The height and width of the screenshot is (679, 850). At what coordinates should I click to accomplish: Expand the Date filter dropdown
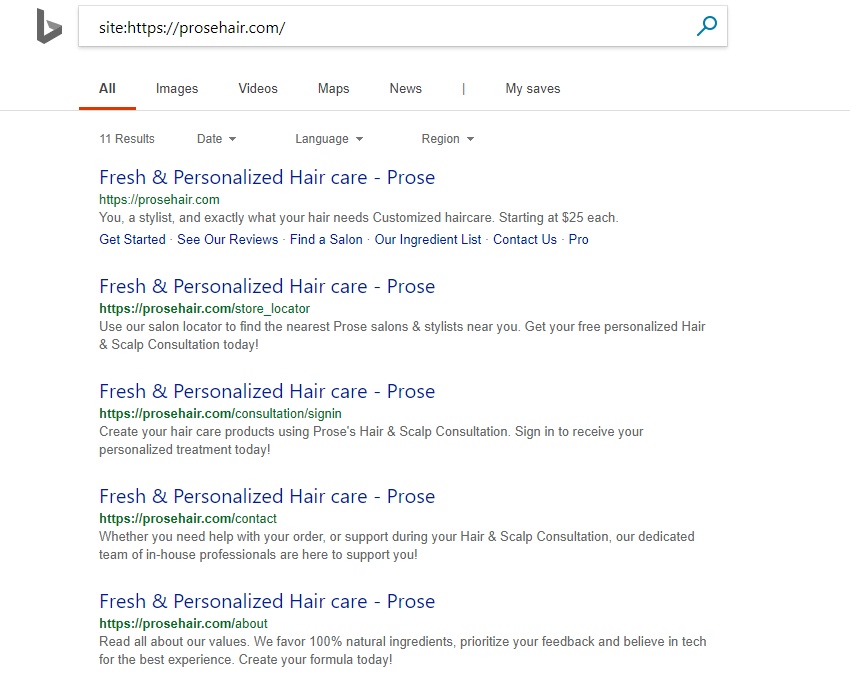(216, 138)
